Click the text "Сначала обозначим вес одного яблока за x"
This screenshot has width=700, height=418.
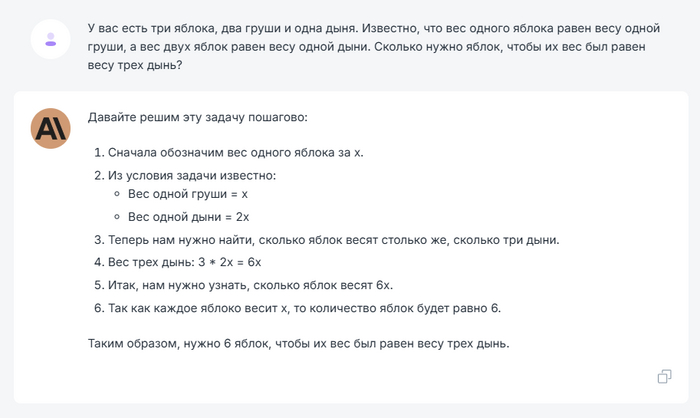[x=237, y=152]
